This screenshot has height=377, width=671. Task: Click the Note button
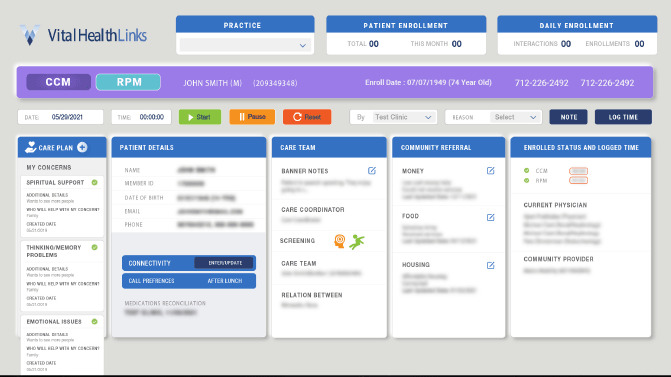tap(568, 117)
